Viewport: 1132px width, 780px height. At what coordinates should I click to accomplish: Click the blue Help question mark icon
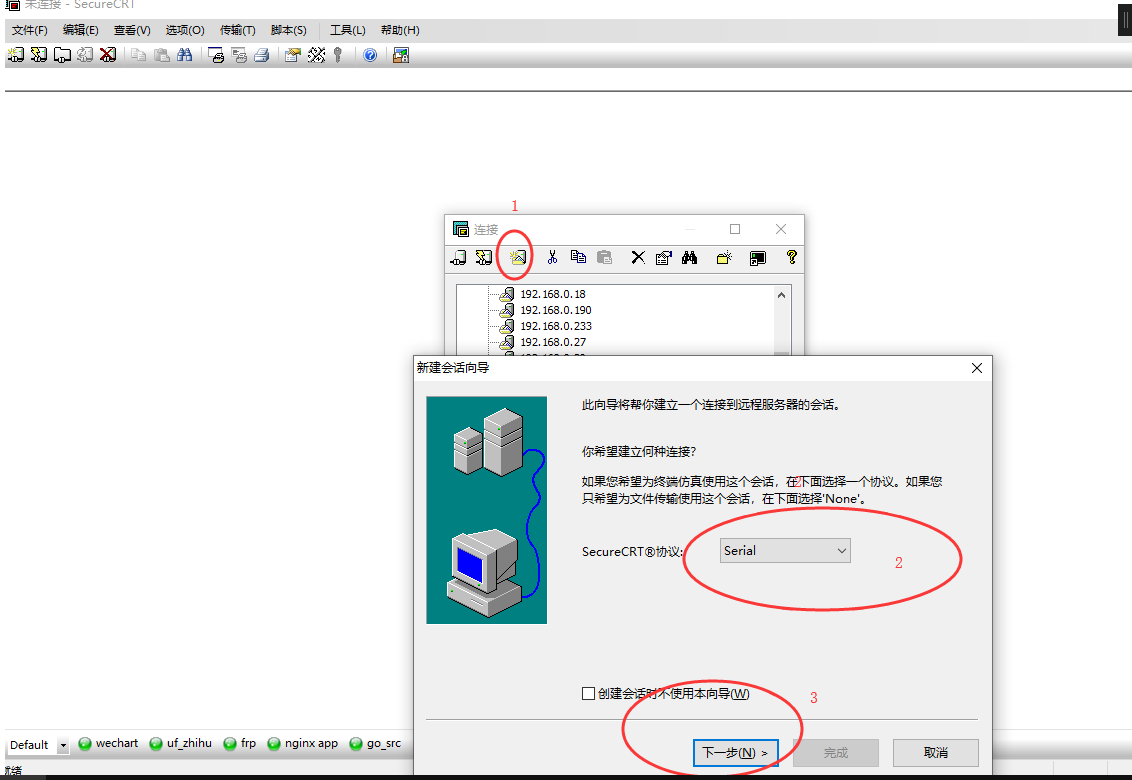point(370,55)
